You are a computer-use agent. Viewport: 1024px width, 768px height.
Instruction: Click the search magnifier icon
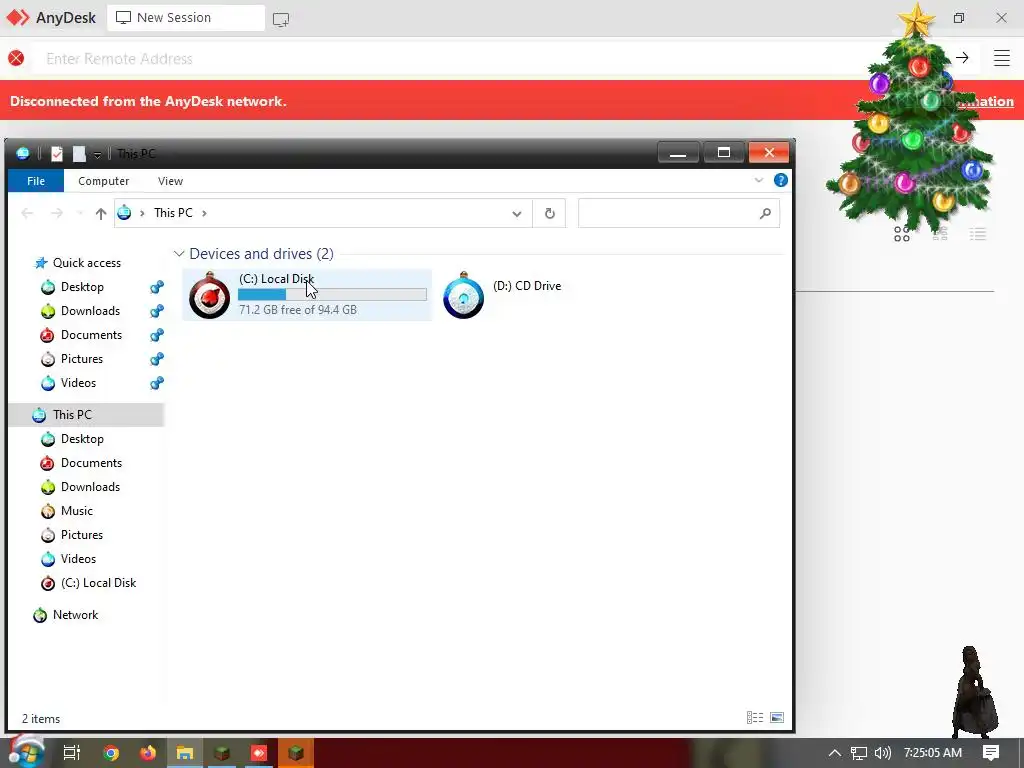pos(765,213)
